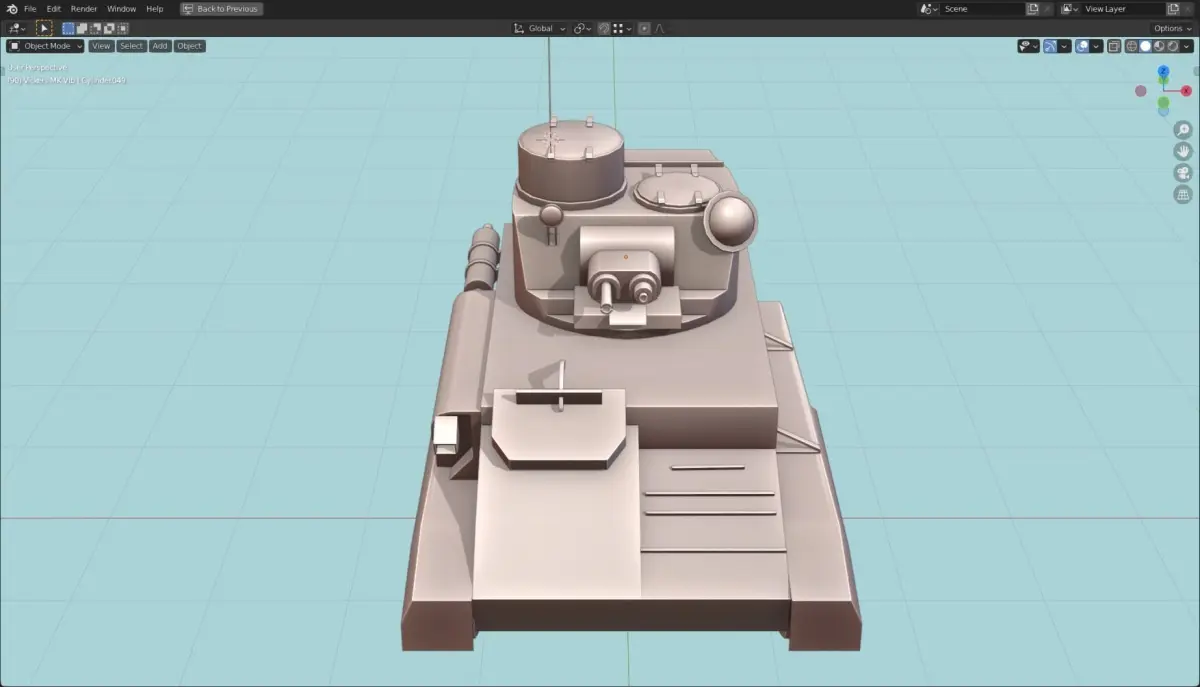
Task: Click the View Layer name field
Action: coord(1124,8)
